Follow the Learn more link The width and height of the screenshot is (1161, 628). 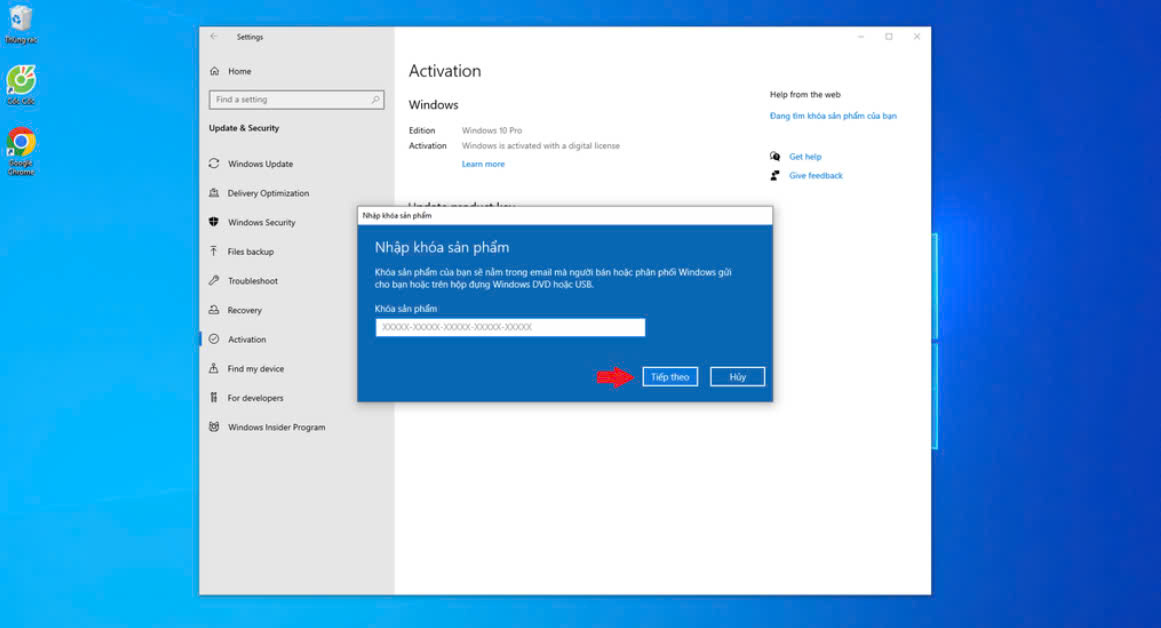(x=483, y=164)
